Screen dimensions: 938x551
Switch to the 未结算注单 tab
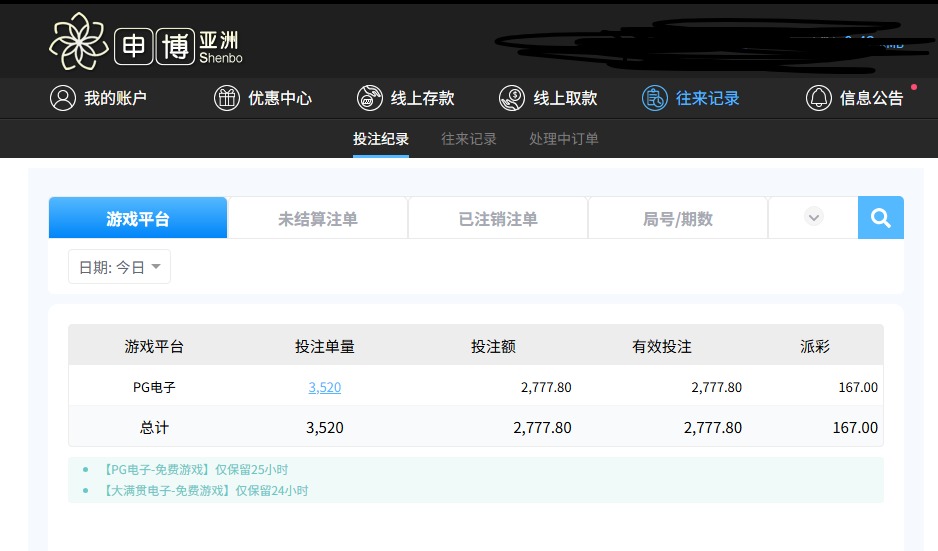318,218
